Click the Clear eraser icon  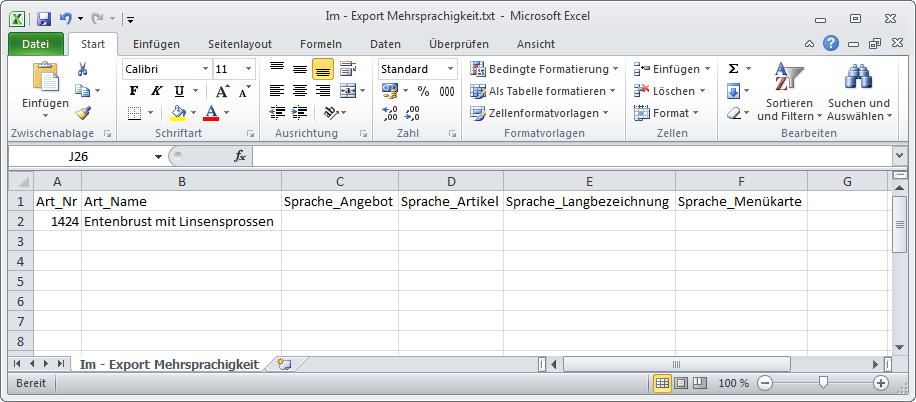[x=734, y=113]
